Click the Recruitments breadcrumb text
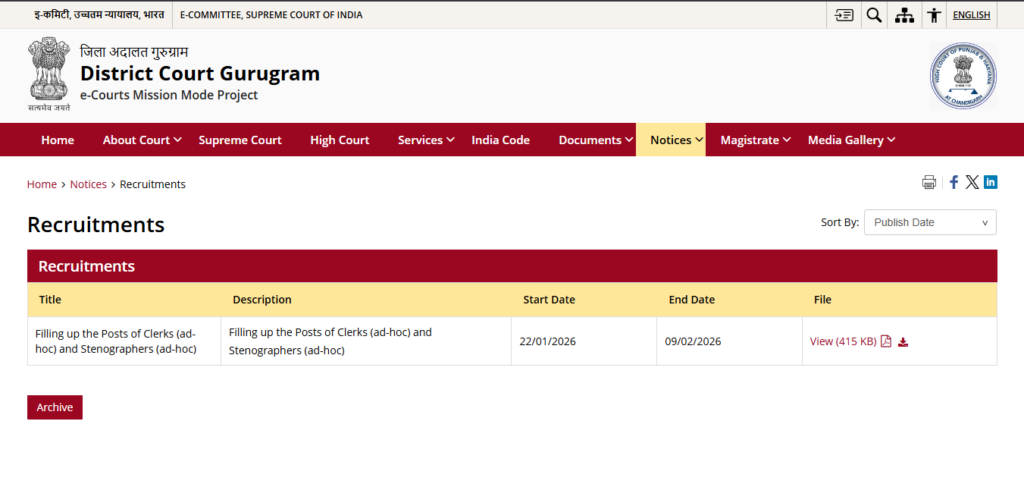1024x484 pixels. coord(153,184)
